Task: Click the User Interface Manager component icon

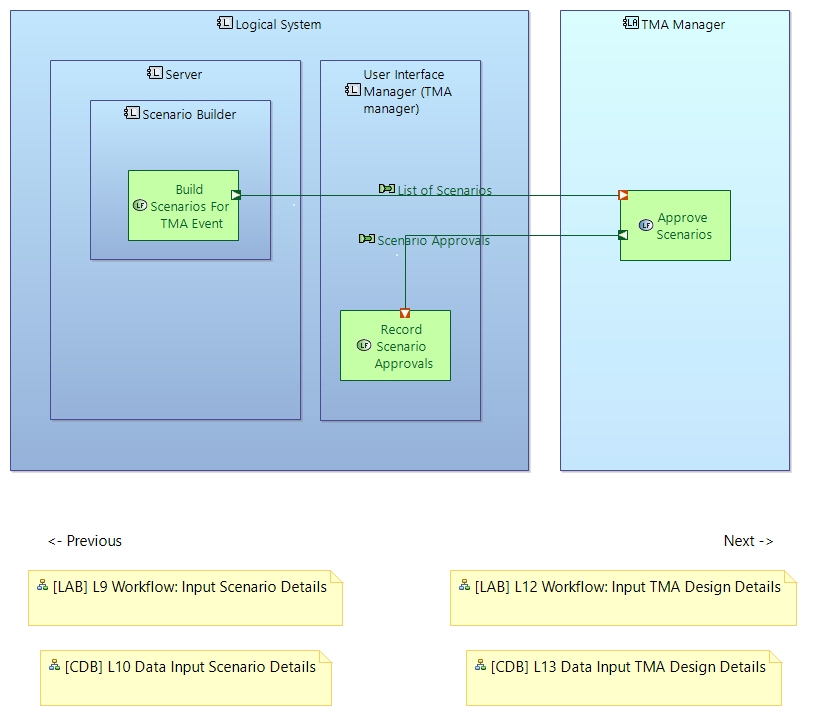Action: [x=353, y=90]
